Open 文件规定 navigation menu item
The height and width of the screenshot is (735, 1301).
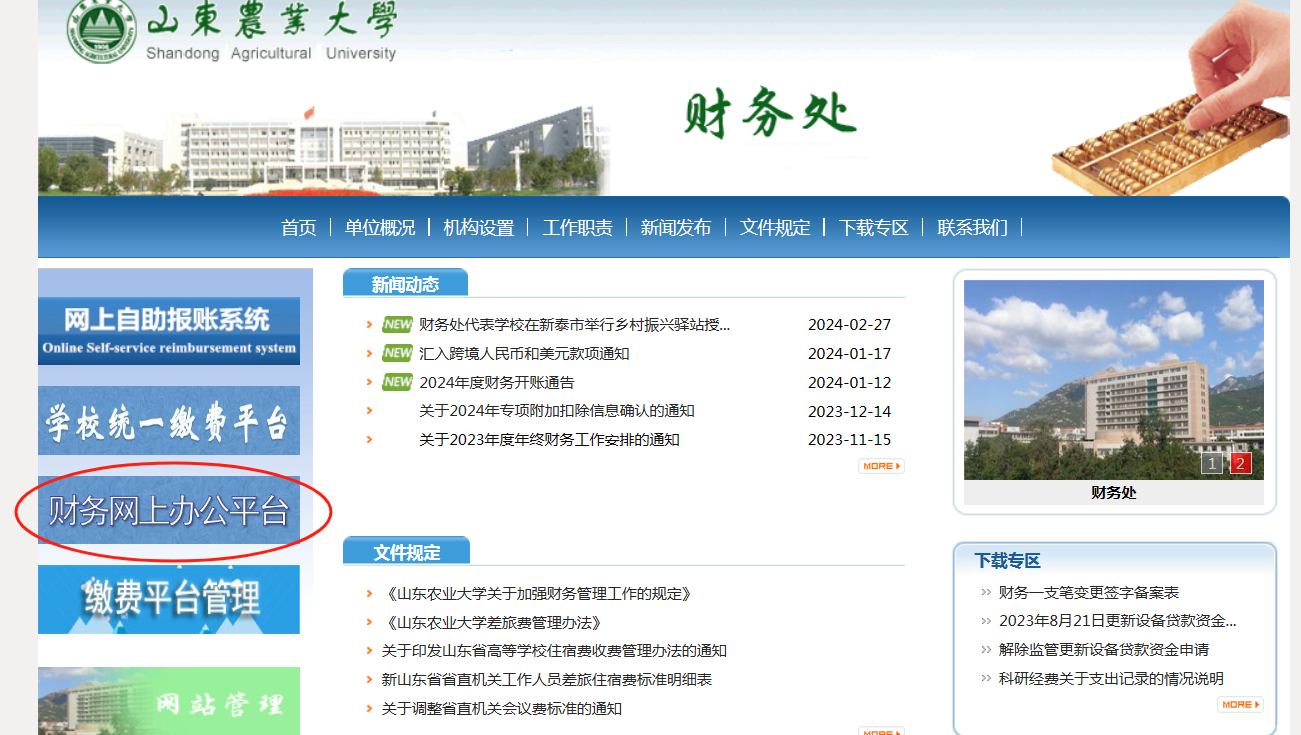[x=775, y=228]
